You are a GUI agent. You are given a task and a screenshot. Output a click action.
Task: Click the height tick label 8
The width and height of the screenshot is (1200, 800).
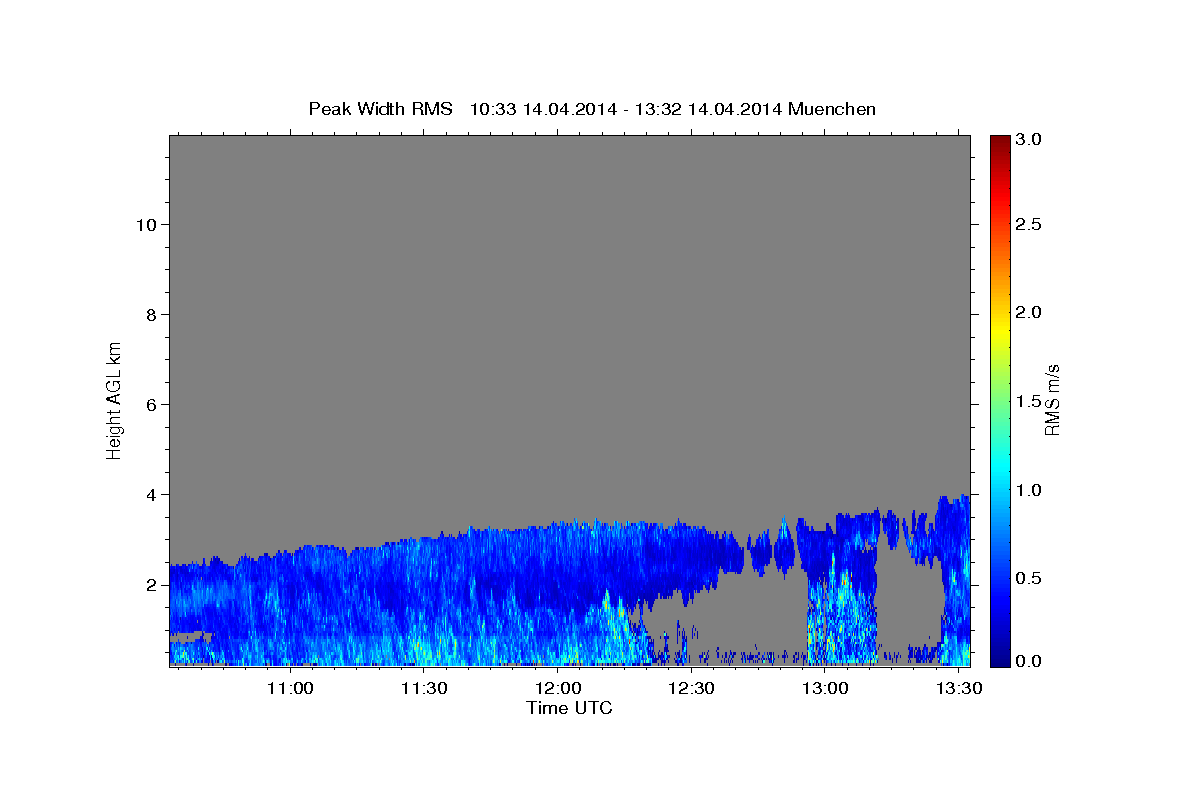pyautogui.click(x=152, y=315)
